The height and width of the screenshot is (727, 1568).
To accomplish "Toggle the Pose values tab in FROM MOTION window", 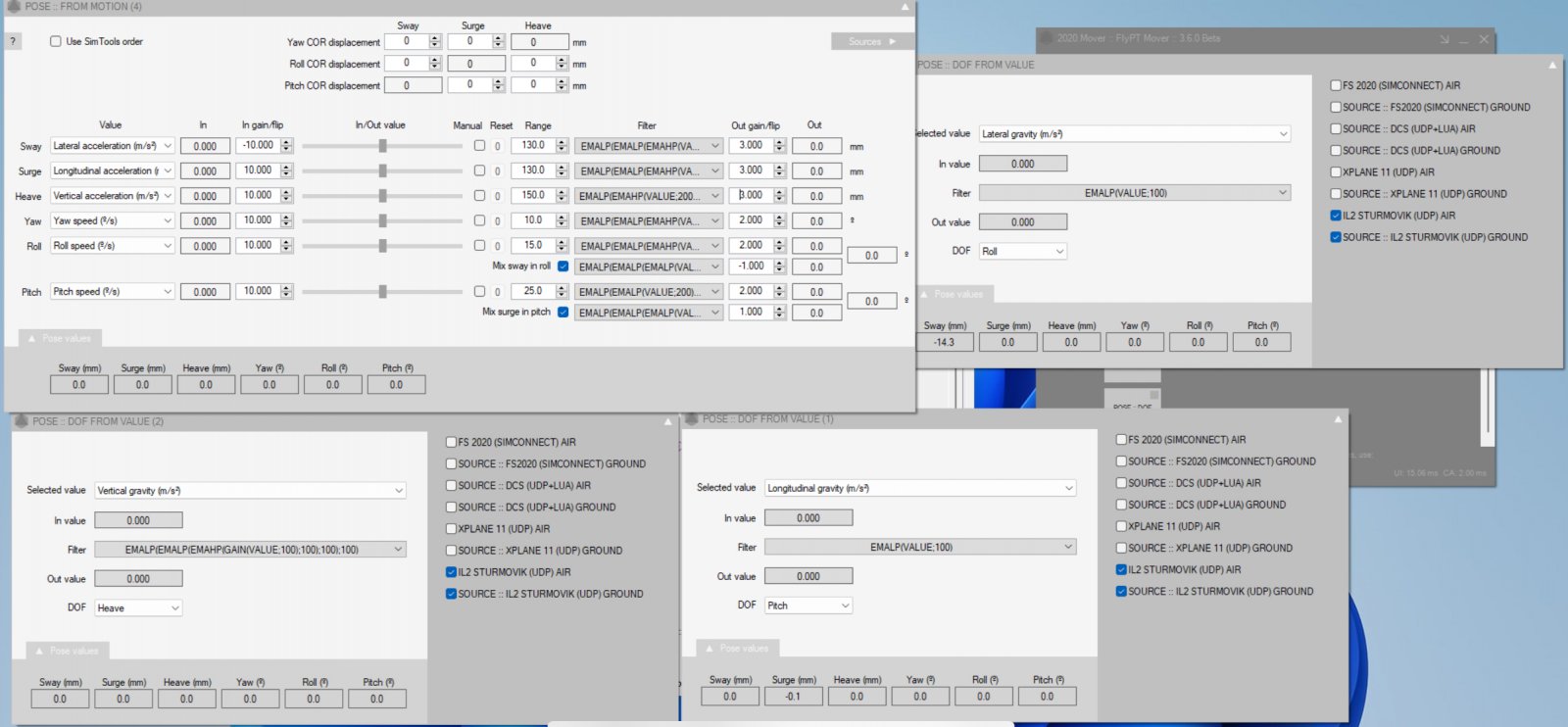I will [60, 338].
